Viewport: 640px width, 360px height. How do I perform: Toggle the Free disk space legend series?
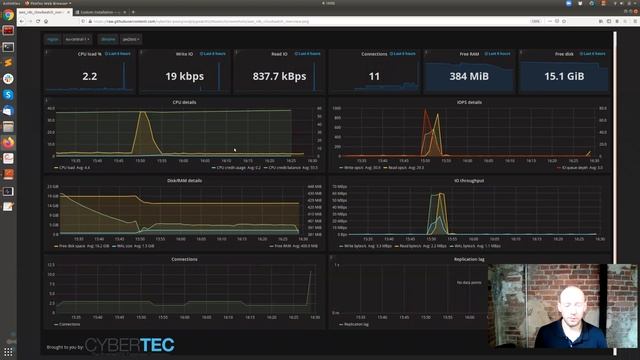click(x=82, y=246)
